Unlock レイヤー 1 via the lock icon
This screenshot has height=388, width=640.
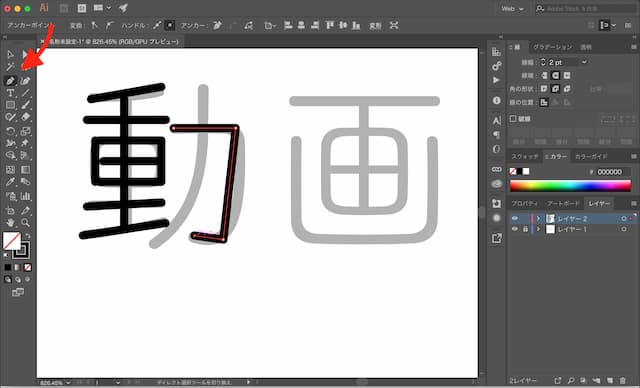click(x=525, y=229)
